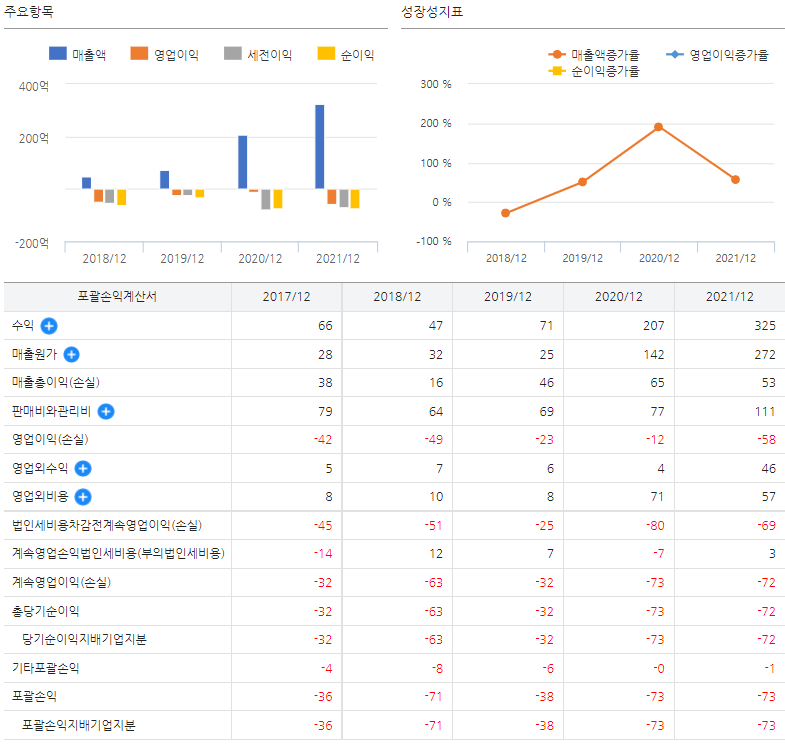
Task: Expand the 매출원가 row plus icon
Action: tap(72, 354)
